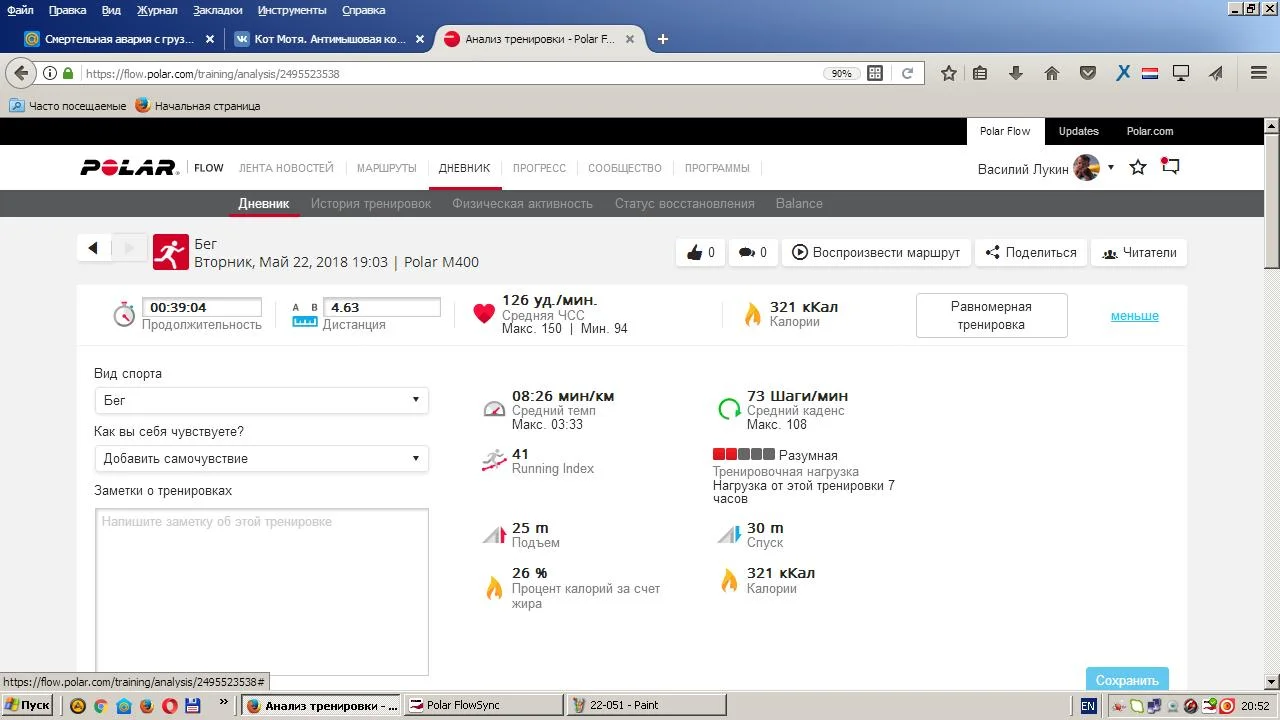Open the Физическая активность sub-tab
This screenshot has width=1280, height=720.
tap(522, 203)
